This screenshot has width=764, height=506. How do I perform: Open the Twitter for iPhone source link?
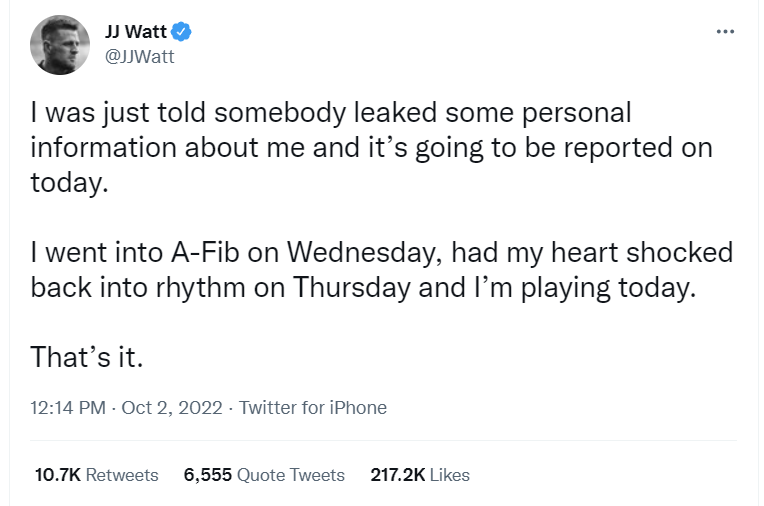coord(312,407)
